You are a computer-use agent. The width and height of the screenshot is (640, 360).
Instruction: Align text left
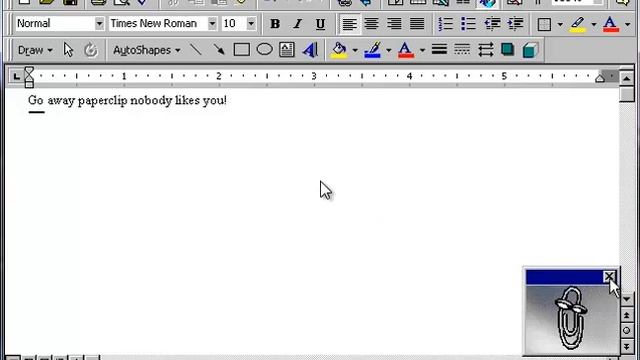(349, 24)
